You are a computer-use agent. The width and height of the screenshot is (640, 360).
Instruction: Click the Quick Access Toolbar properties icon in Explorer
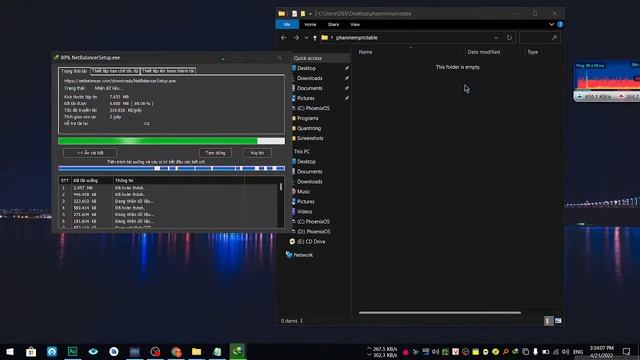point(294,13)
